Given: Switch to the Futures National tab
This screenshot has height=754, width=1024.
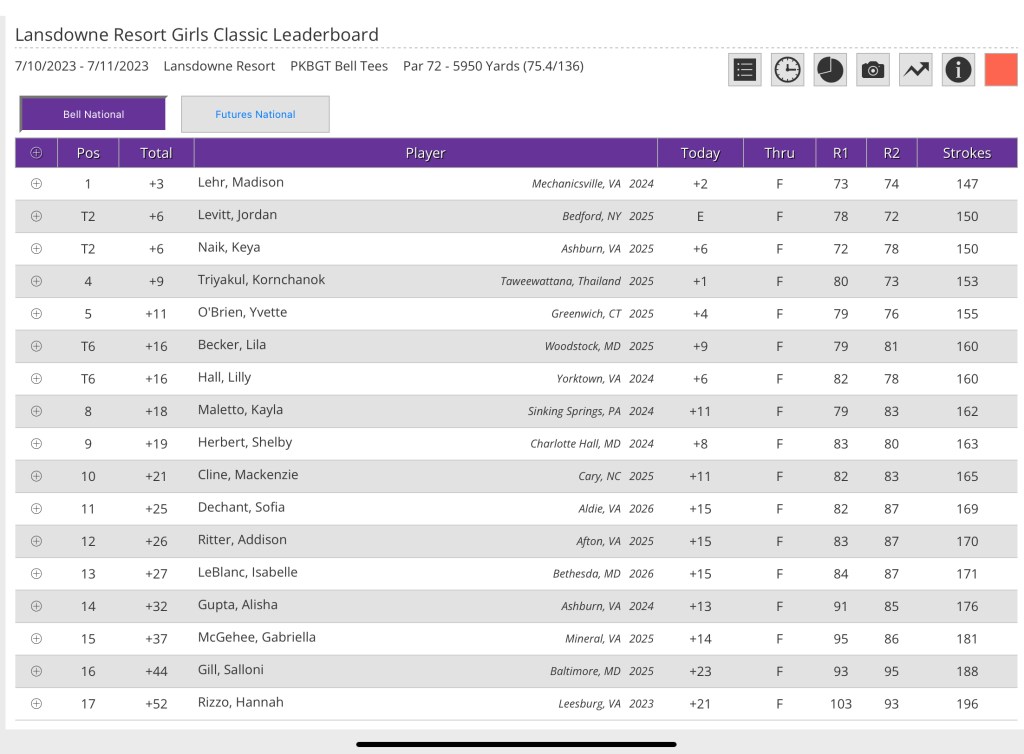Looking at the screenshot, I should pos(255,115).
